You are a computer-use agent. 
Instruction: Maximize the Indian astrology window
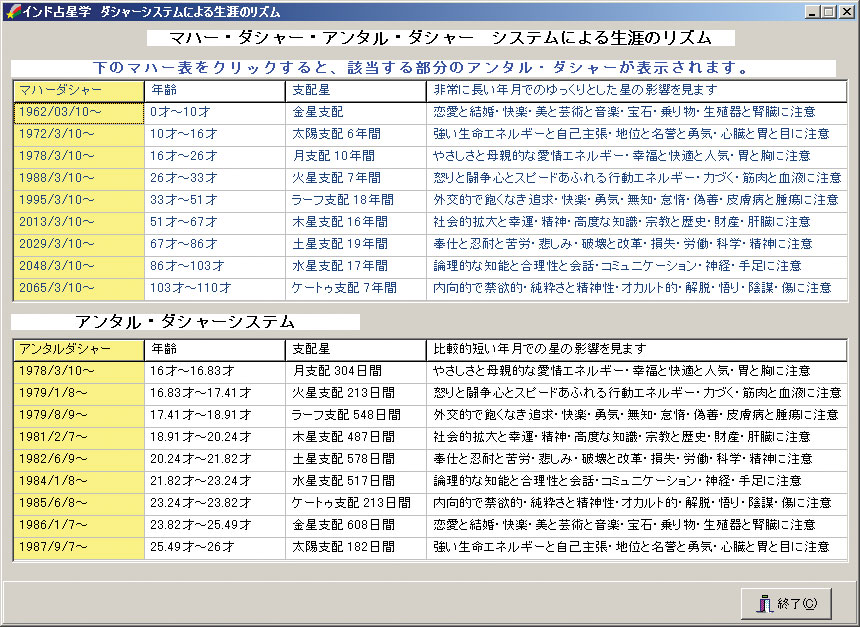829,12
